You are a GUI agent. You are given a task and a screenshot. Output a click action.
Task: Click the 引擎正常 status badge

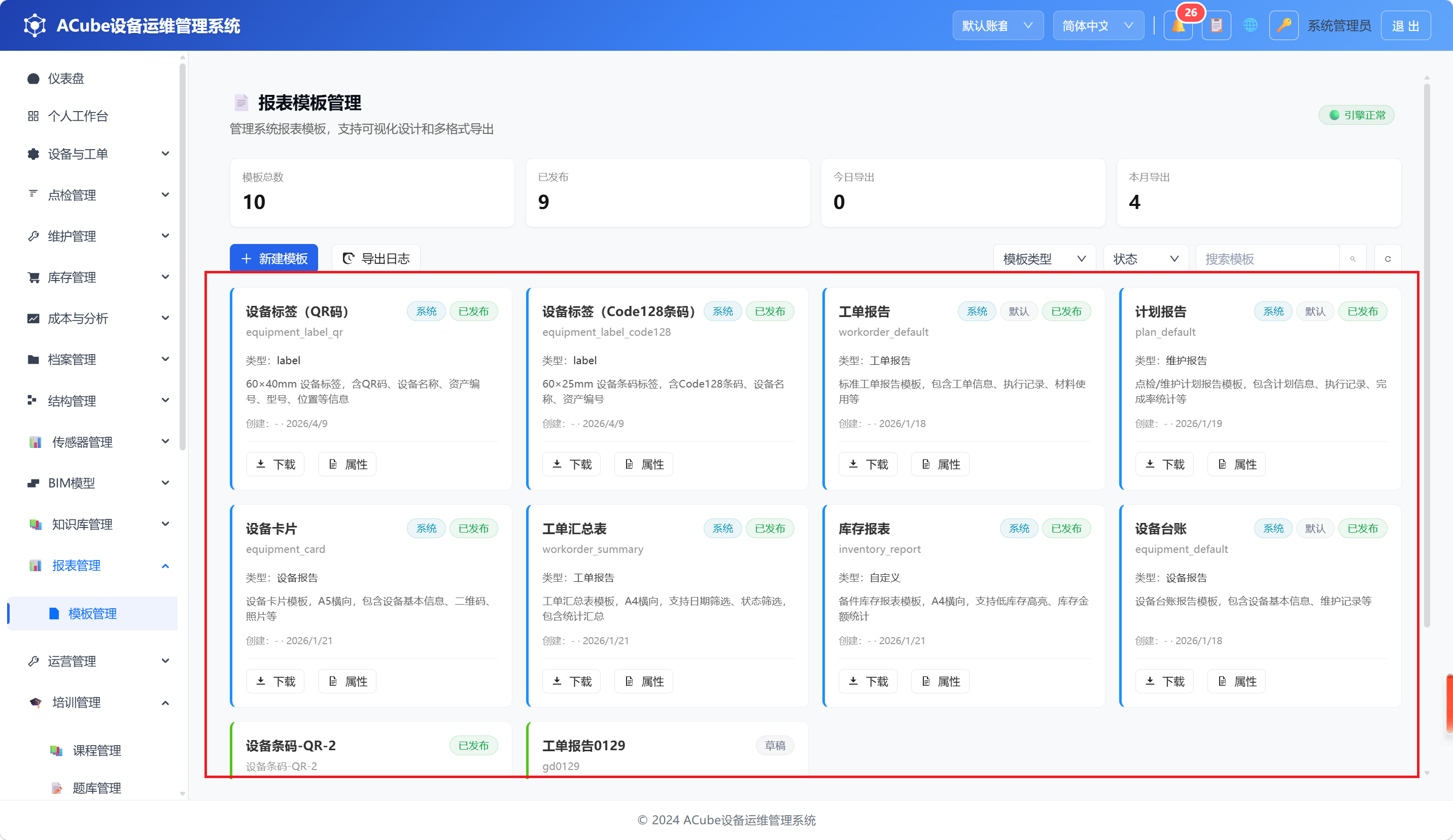(x=1357, y=115)
